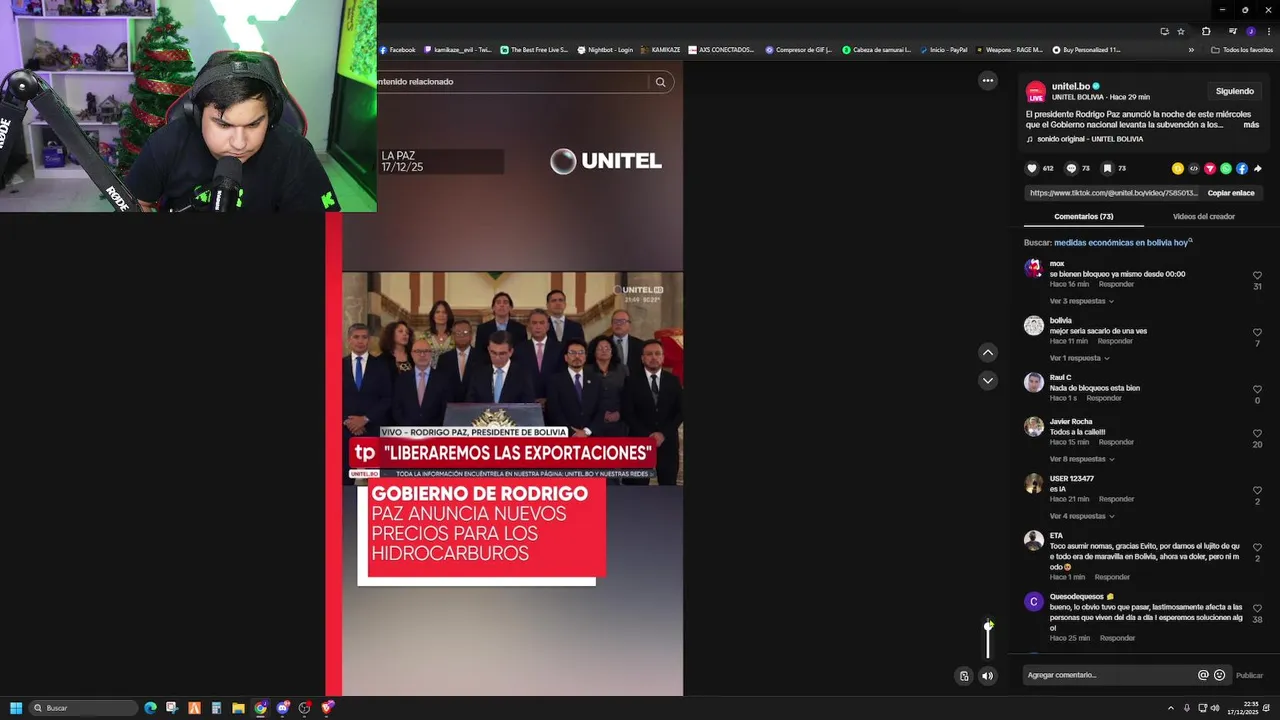Open the Windows Start menu
This screenshot has height=720, width=1280.
[16, 708]
